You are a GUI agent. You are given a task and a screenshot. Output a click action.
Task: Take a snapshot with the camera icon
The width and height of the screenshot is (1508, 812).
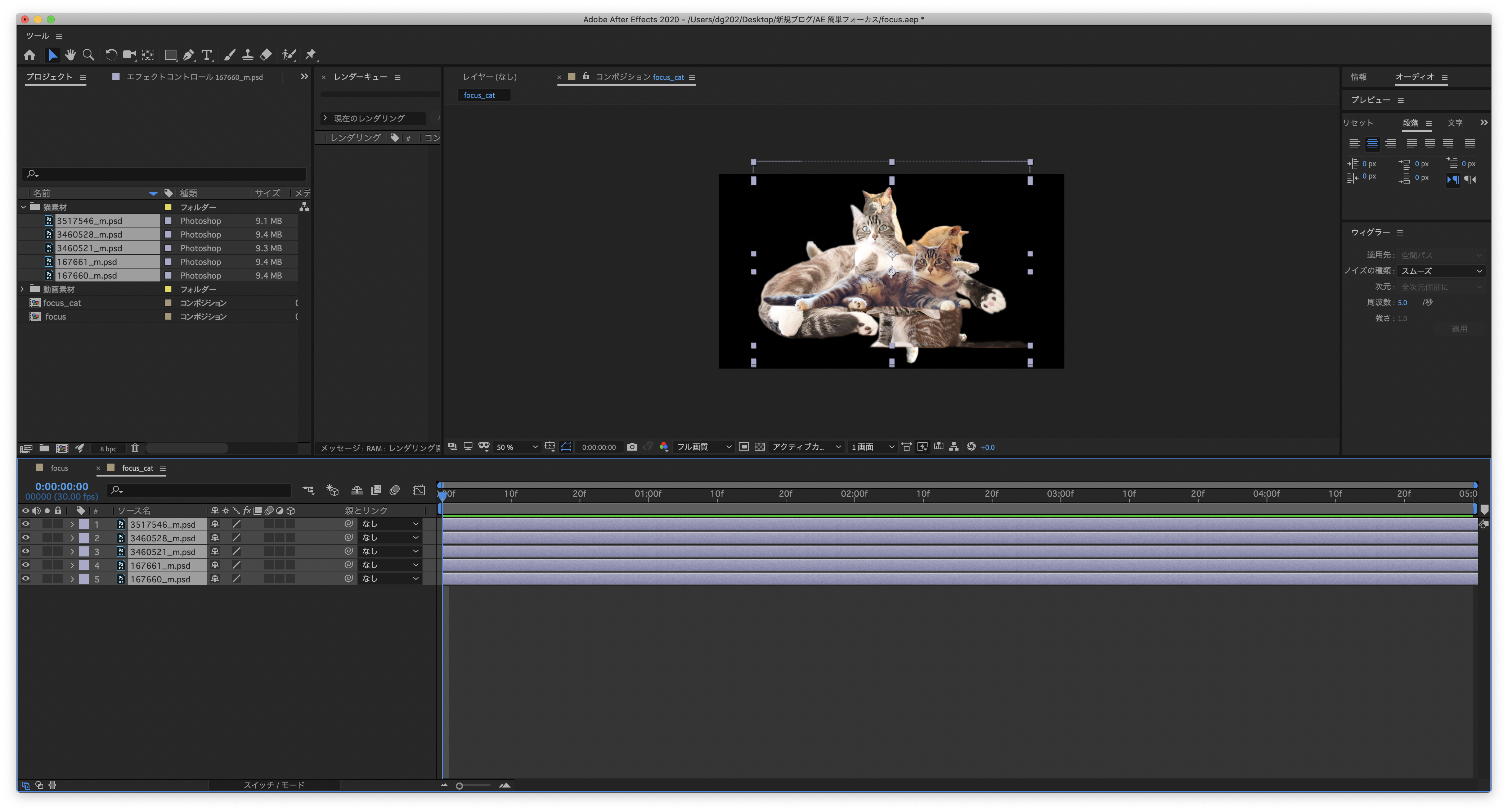(632, 447)
